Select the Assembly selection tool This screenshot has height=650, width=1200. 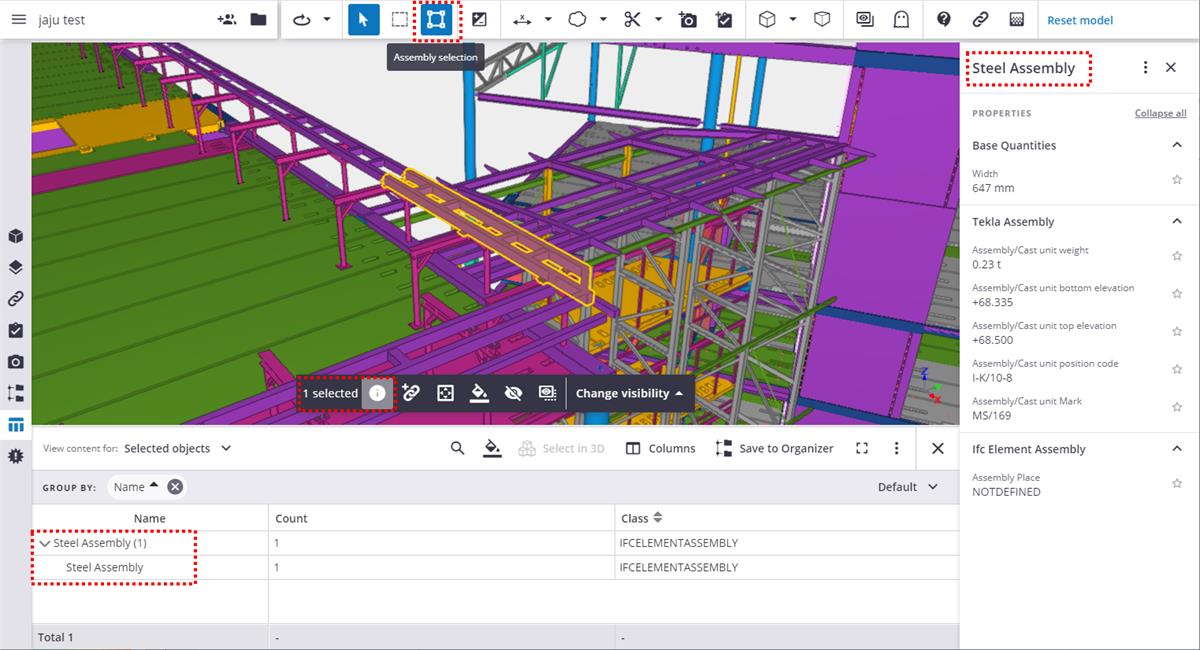click(x=437, y=19)
